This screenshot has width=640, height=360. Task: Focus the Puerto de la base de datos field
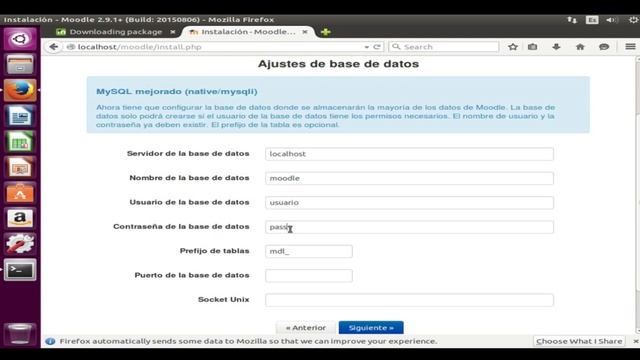tap(309, 276)
